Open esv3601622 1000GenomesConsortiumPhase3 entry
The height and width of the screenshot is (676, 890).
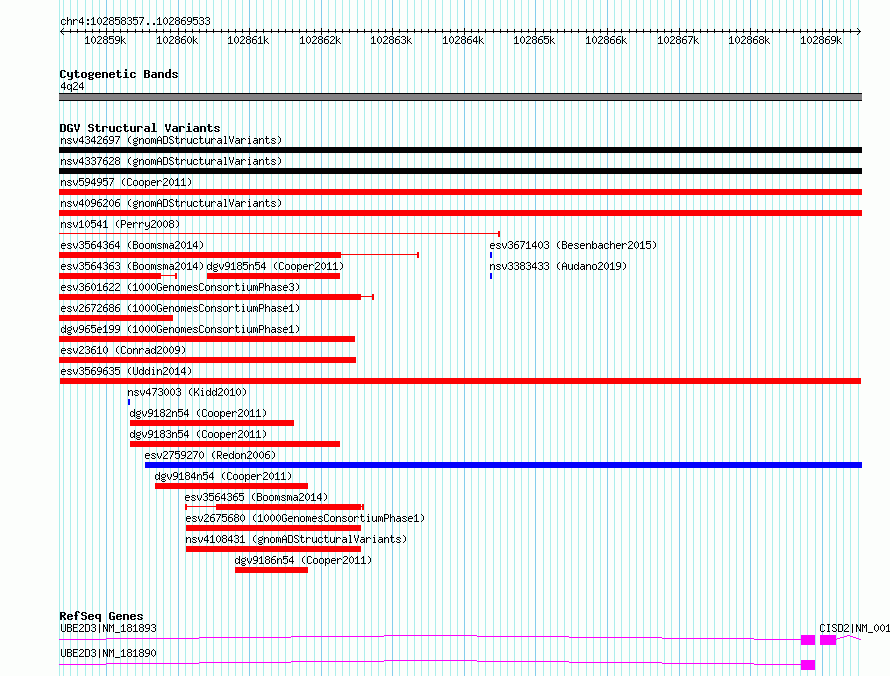[180, 287]
